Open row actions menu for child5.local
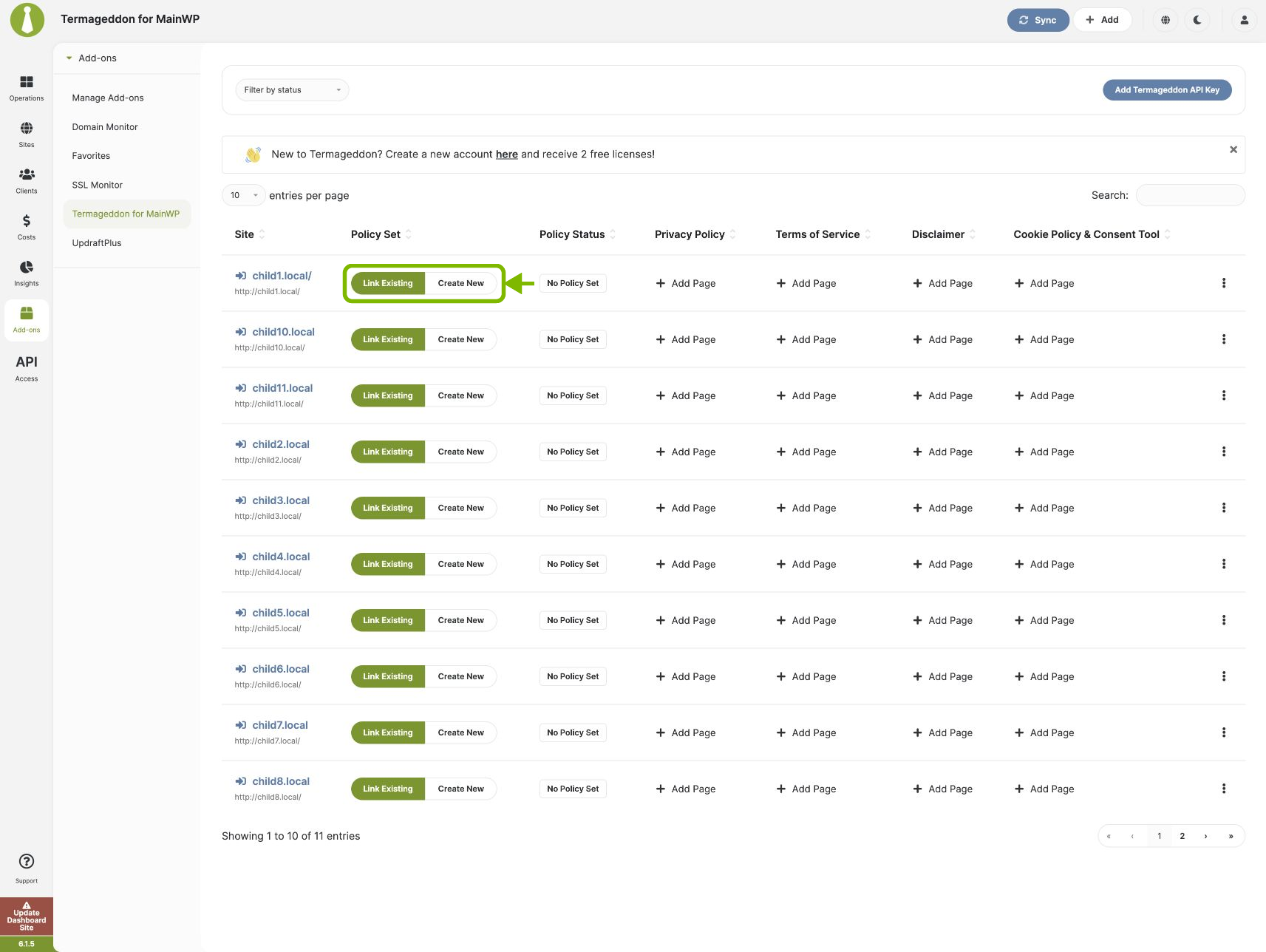 click(x=1224, y=620)
